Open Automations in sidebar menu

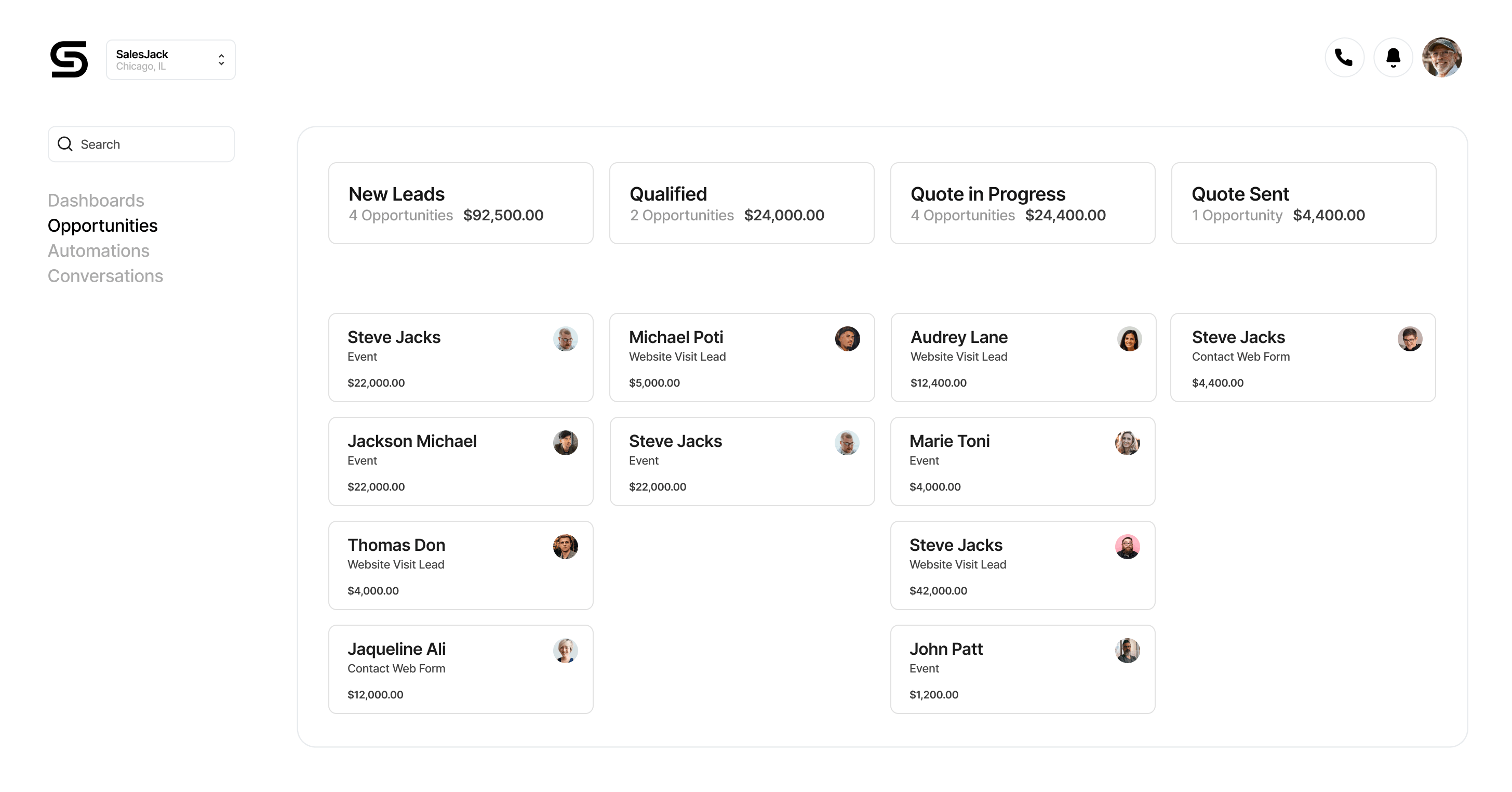(x=99, y=250)
